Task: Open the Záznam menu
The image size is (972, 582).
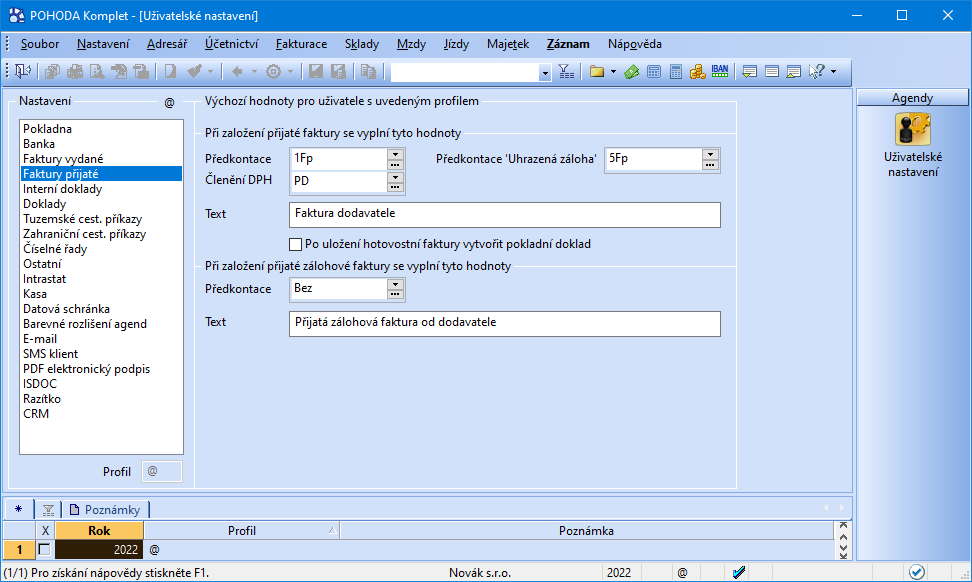Action: click(x=568, y=44)
